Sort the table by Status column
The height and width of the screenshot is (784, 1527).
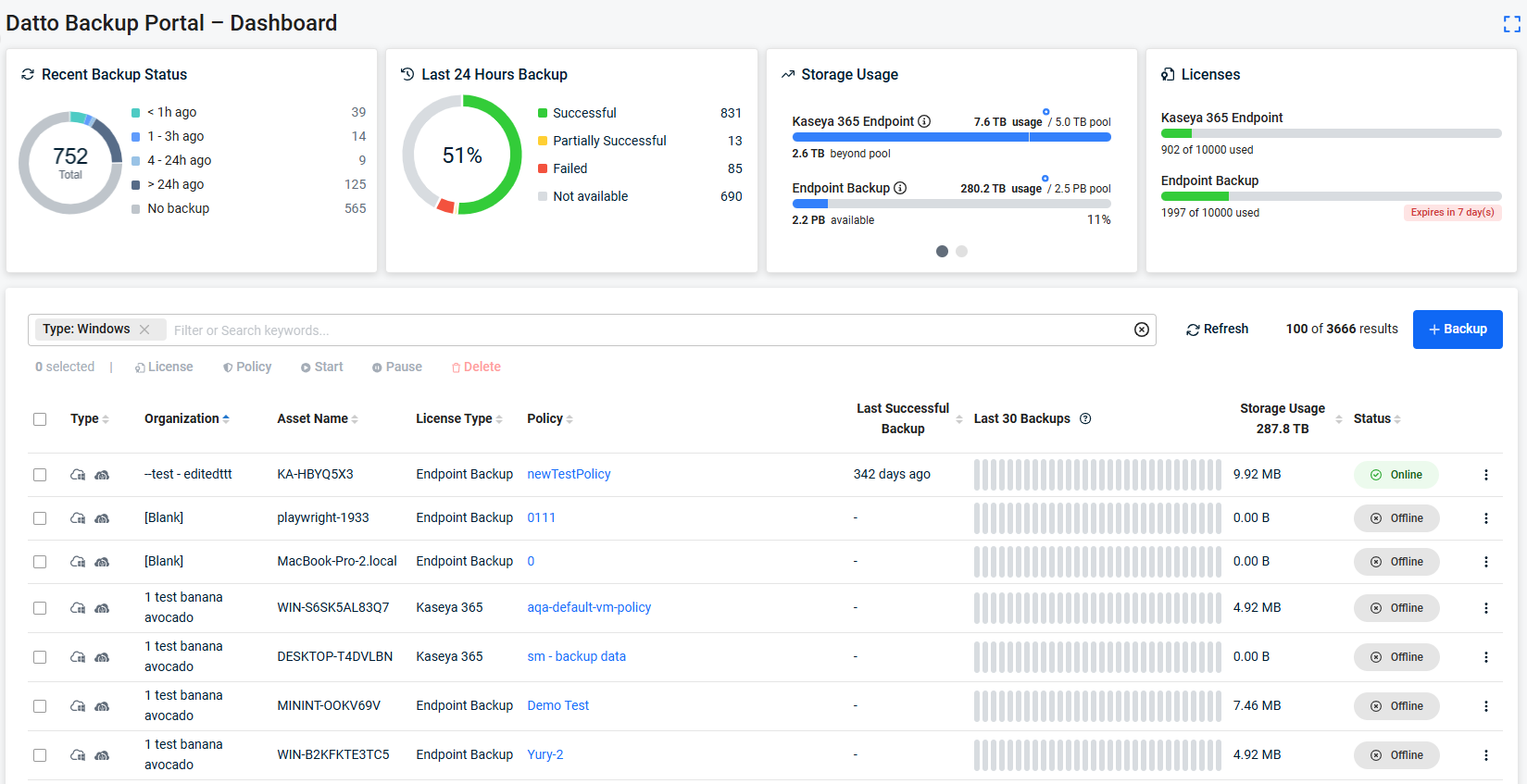click(x=1377, y=418)
